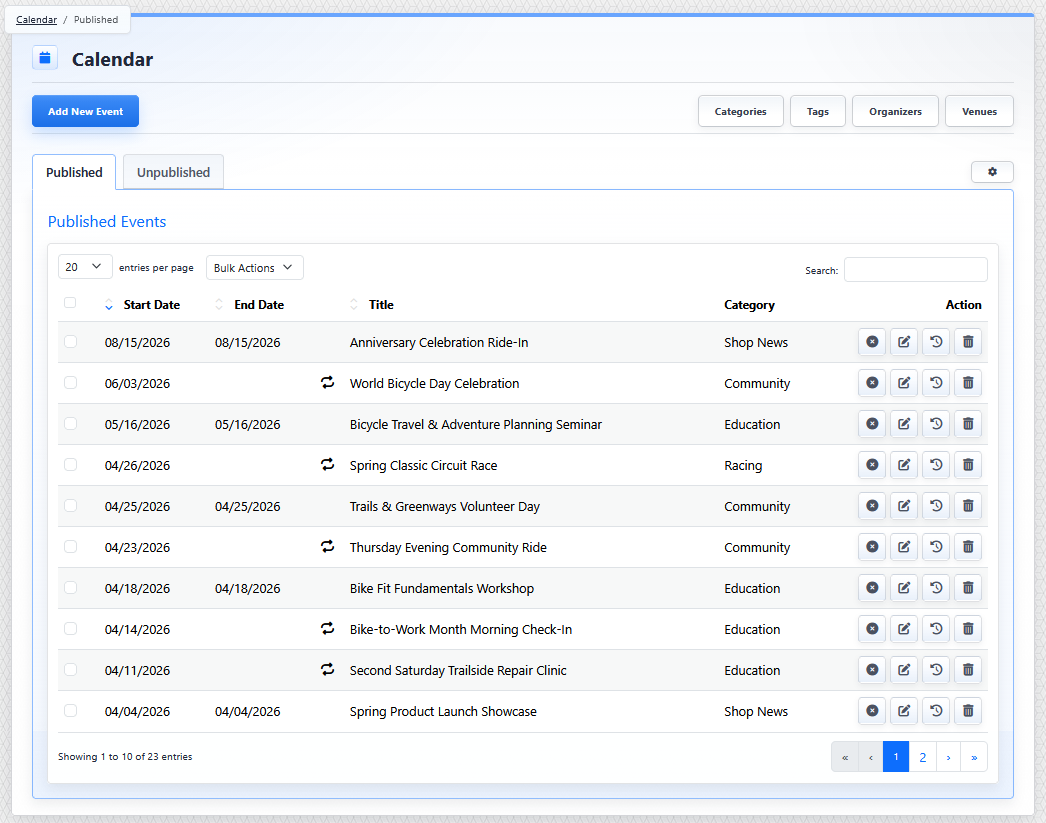The width and height of the screenshot is (1046, 823).
Task: Switch to the Unpublished tab
Action: click(173, 172)
